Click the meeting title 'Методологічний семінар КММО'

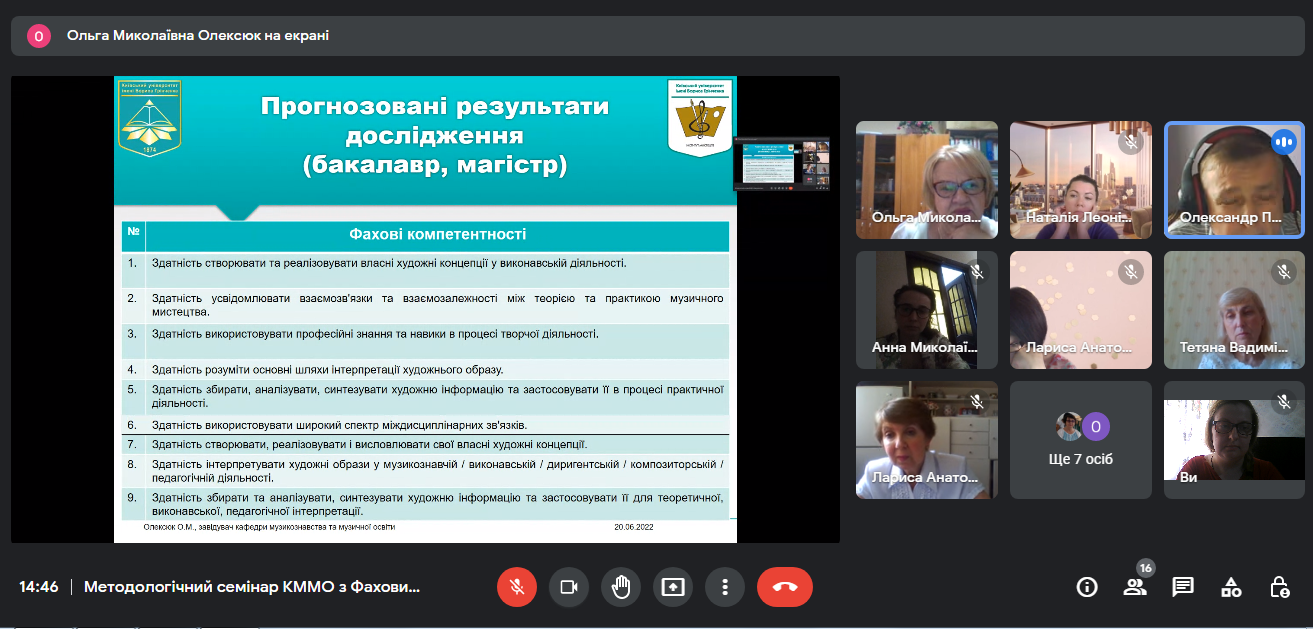click(252, 587)
